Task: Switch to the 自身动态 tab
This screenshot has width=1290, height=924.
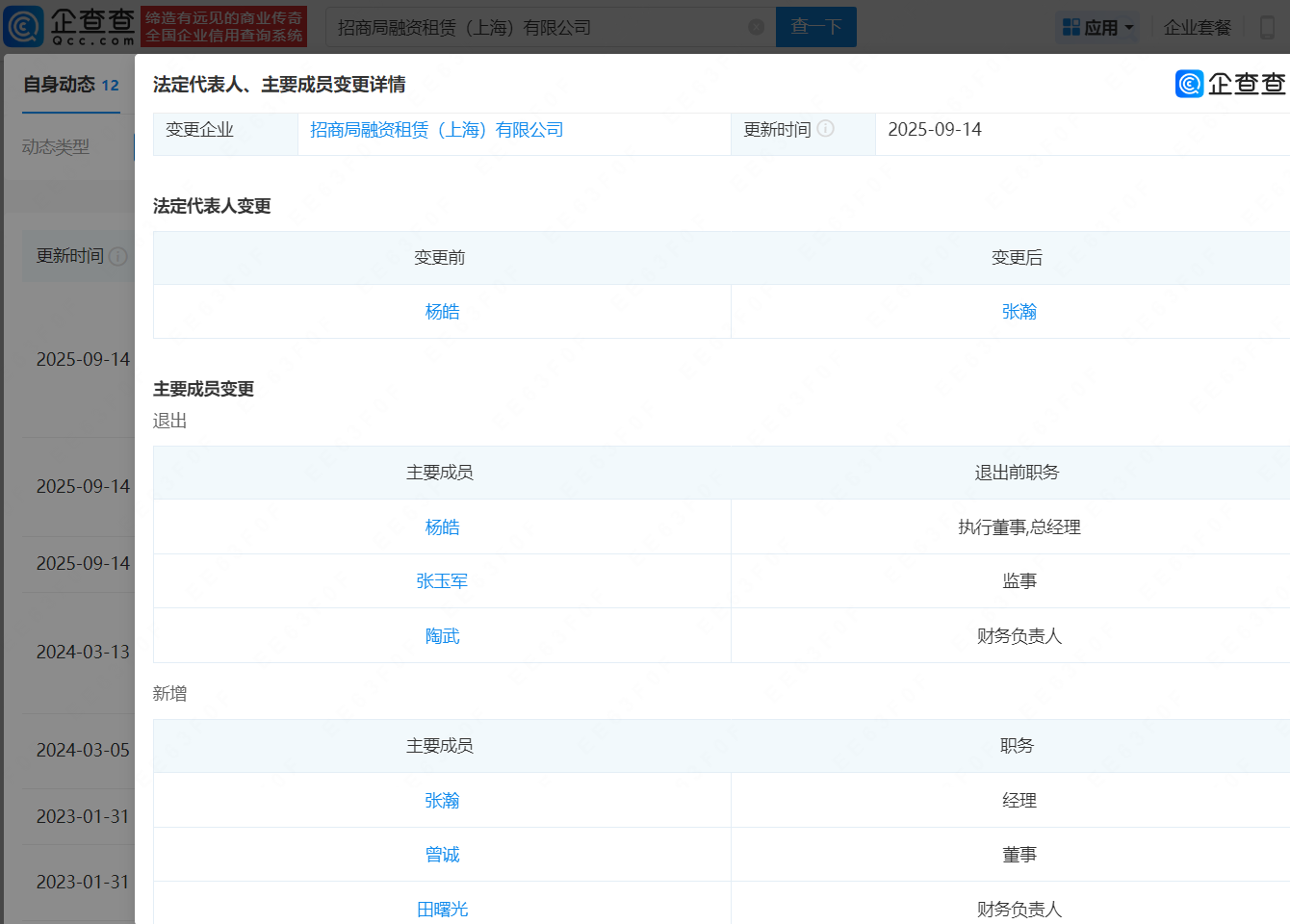Action: pyautogui.click(x=71, y=85)
